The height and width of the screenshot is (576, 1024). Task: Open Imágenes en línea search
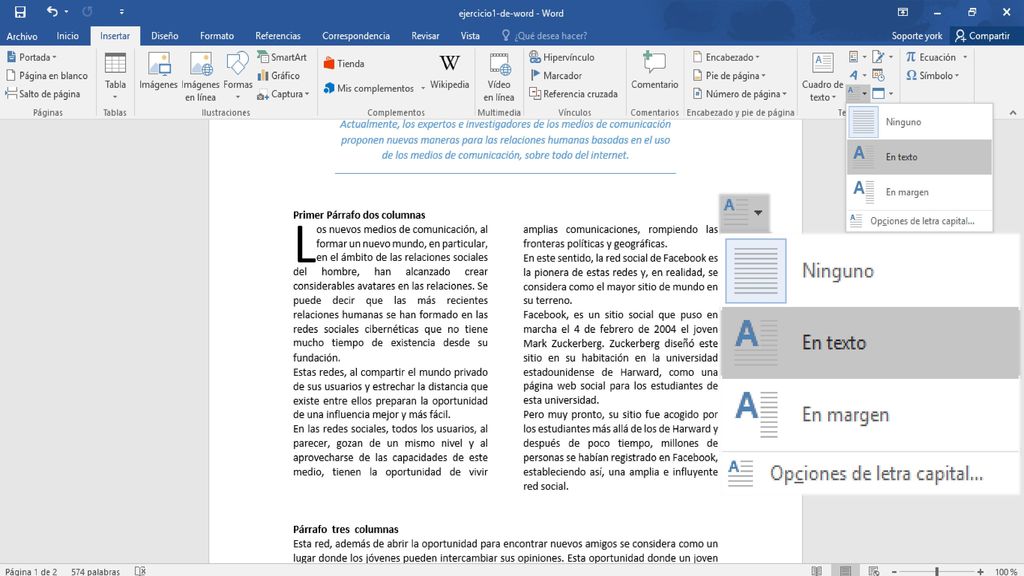(x=200, y=76)
